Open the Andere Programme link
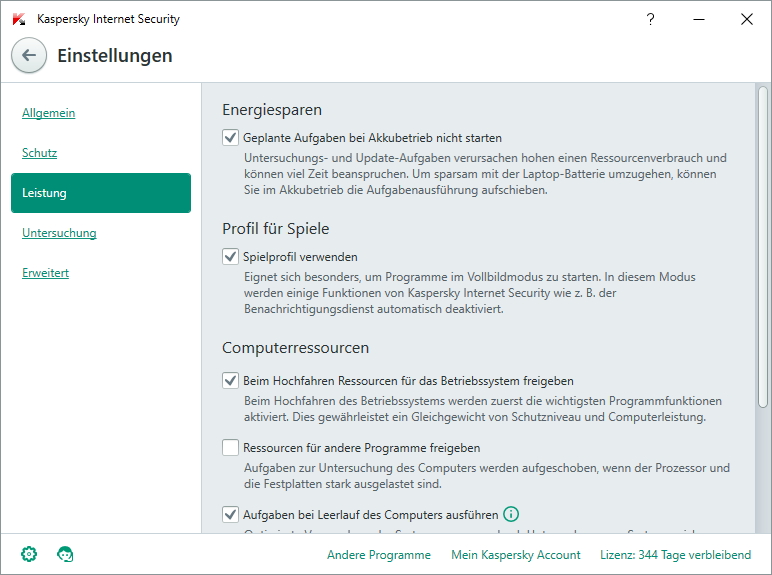 [379, 555]
